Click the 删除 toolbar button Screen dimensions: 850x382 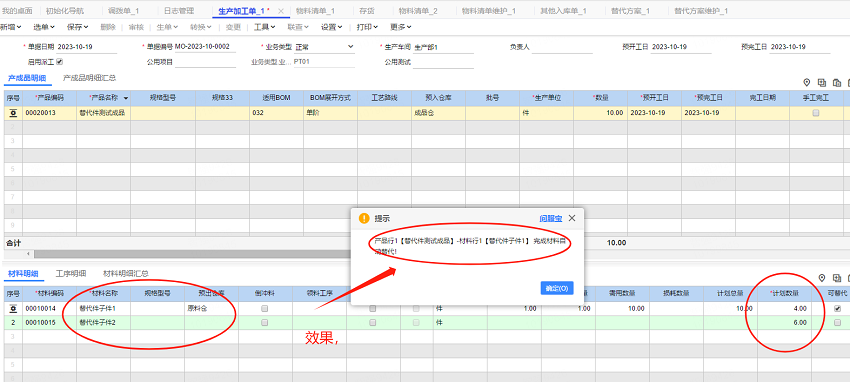[108, 27]
